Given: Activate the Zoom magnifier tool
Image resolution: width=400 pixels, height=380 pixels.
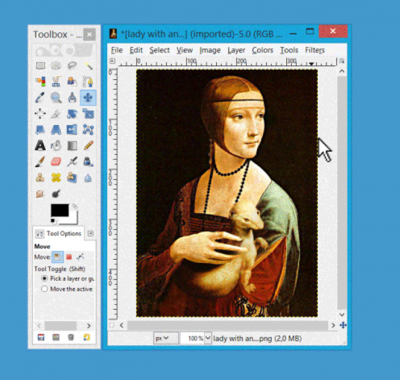Looking at the screenshot, I should pyautogui.click(x=56, y=98).
